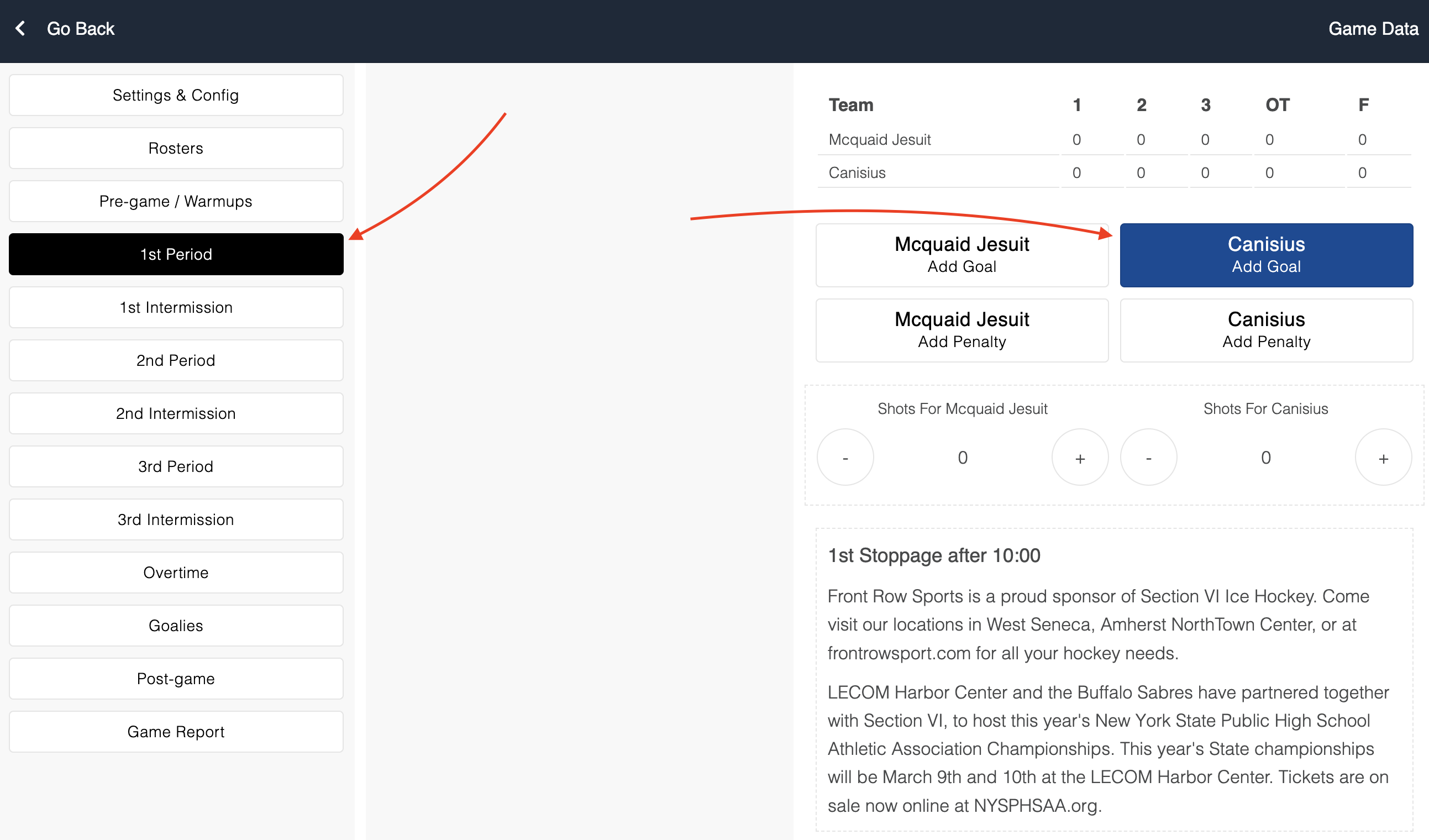Open Pre-game / Warmups section
Image resolution: width=1429 pixels, height=840 pixels.
pos(176,201)
